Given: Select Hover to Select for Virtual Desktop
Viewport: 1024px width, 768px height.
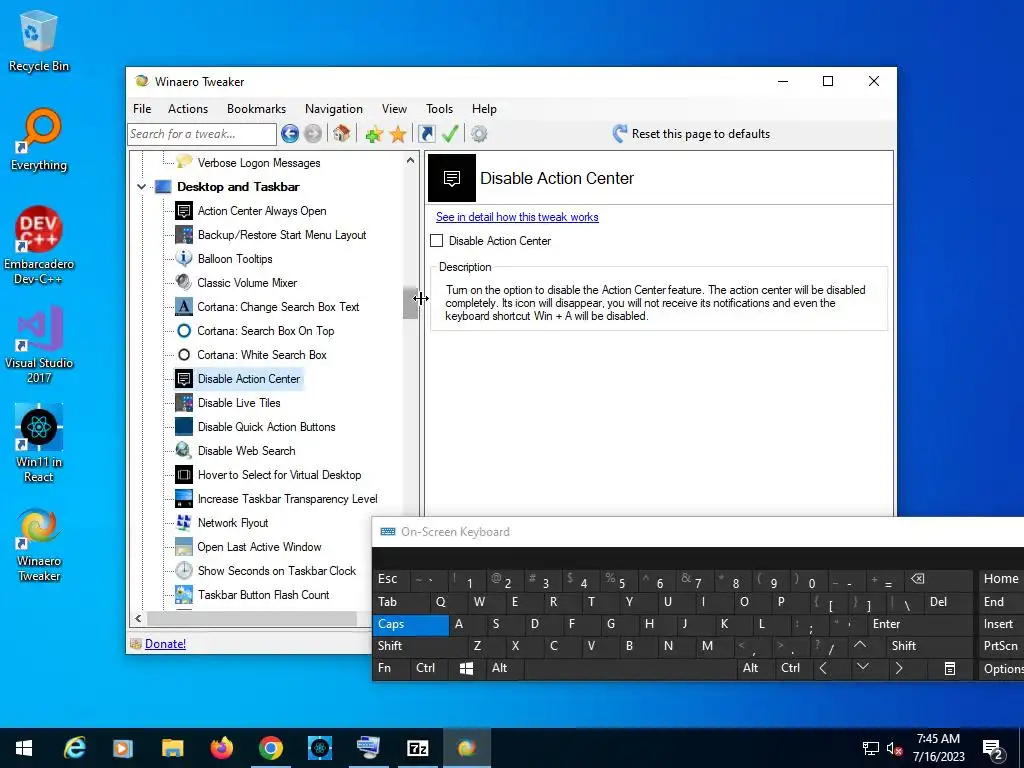Looking at the screenshot, I should point(279,475).
